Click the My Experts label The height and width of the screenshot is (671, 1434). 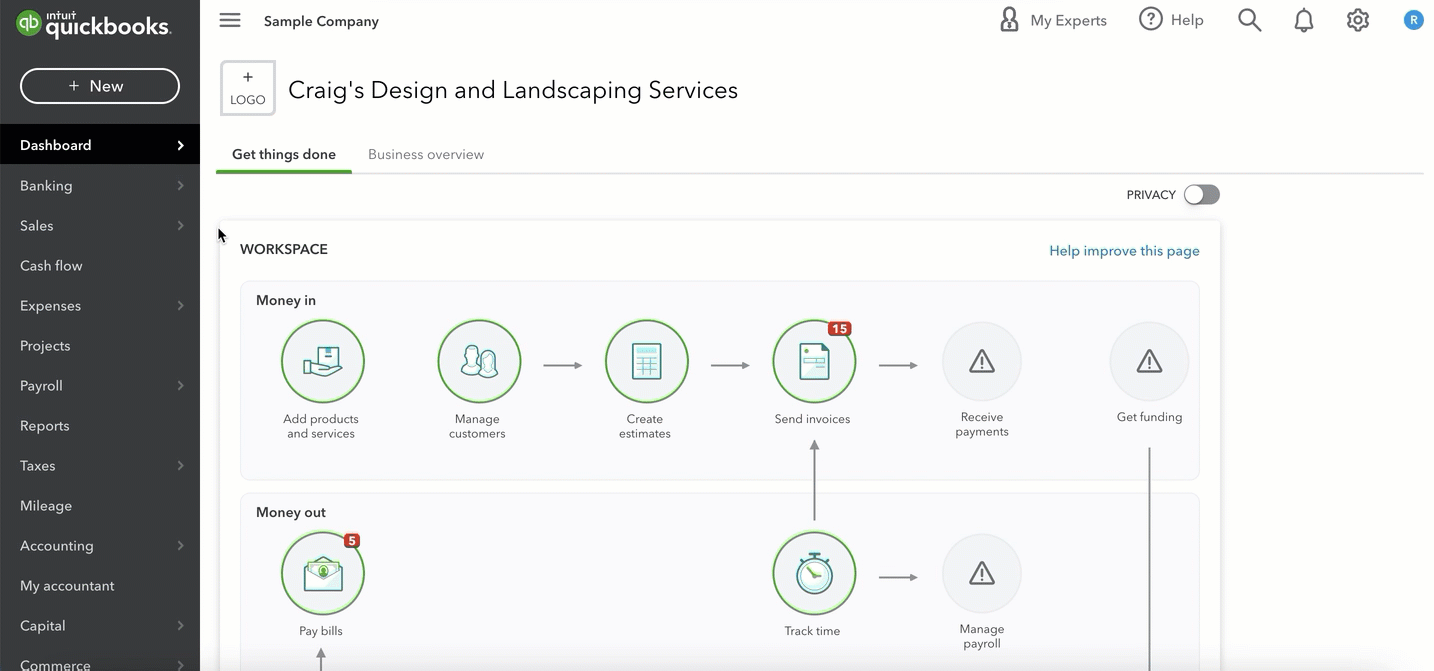[1068, 20]
